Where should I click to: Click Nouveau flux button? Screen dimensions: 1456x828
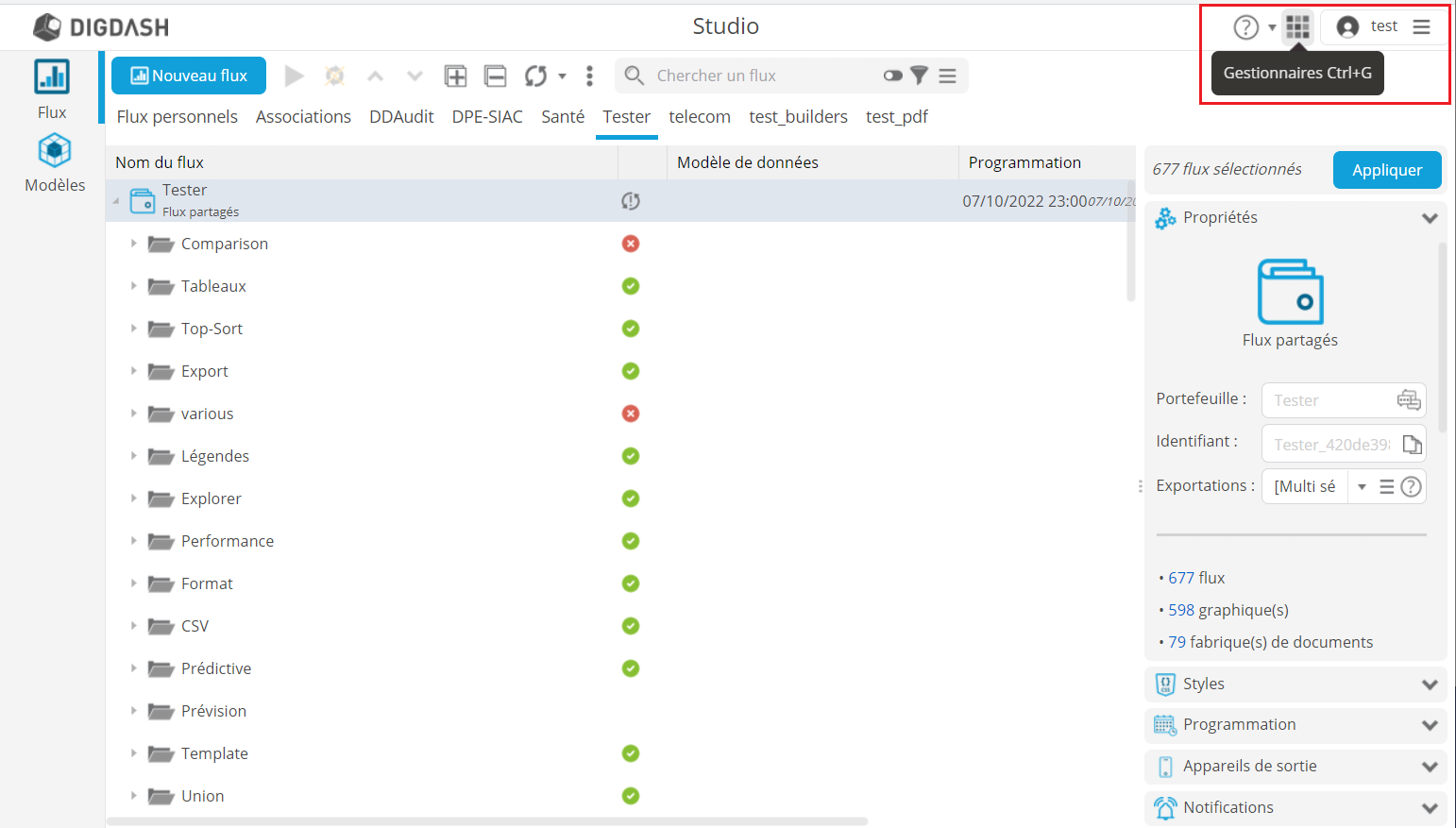click(x=189, y=76)
